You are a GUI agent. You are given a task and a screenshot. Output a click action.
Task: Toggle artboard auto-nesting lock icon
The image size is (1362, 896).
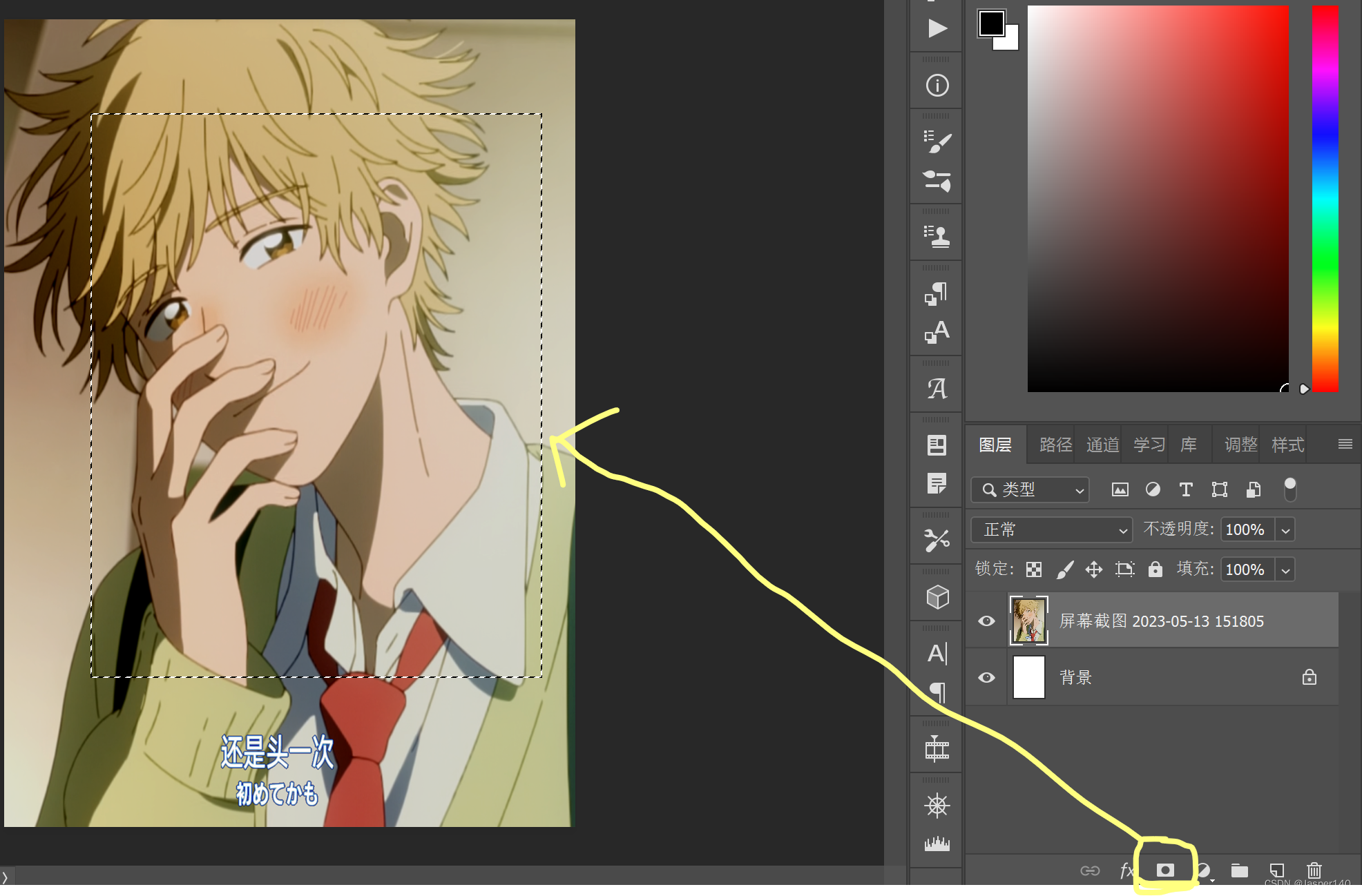(x=1124, y=569)
